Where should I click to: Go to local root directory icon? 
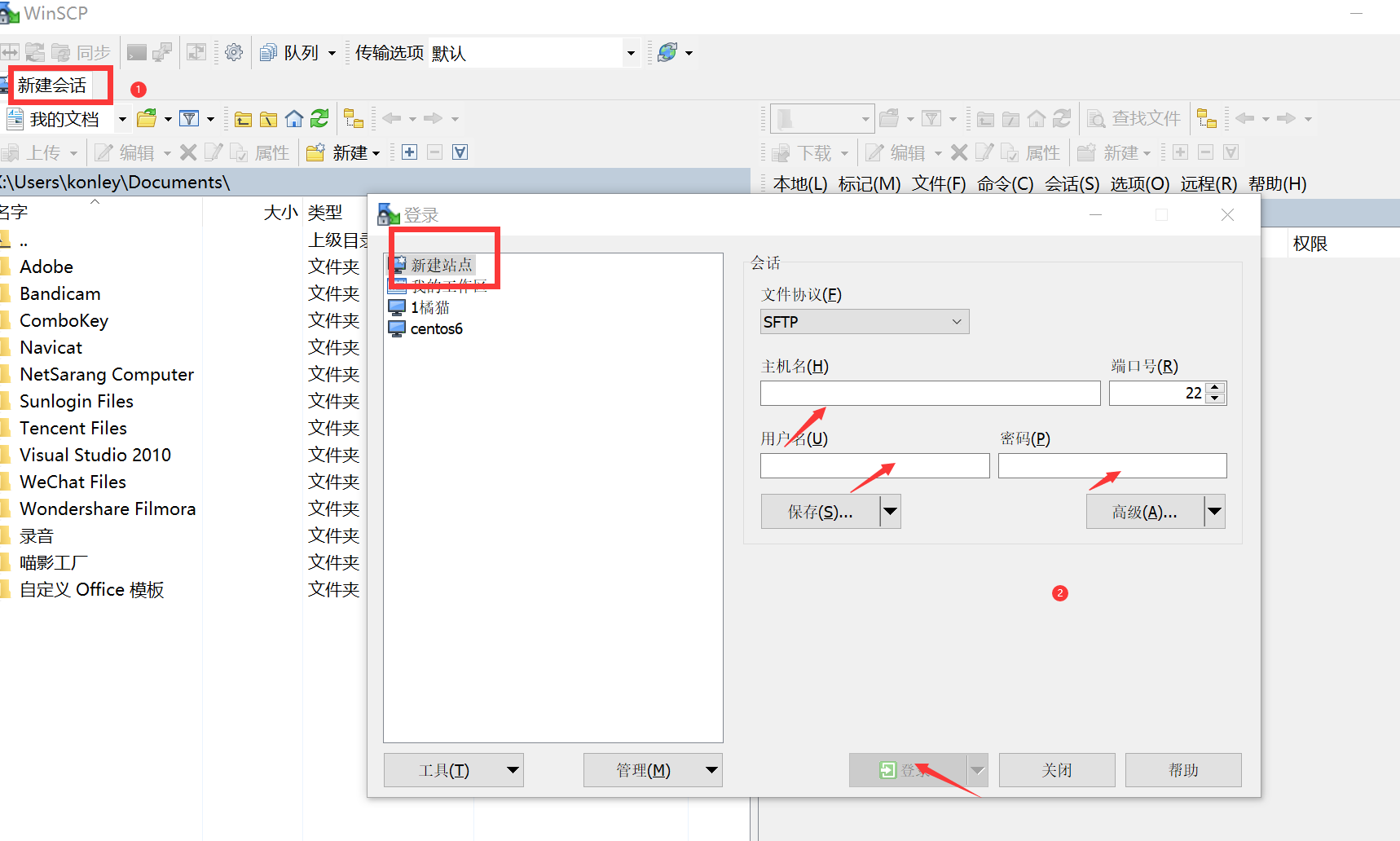point(268,119)
